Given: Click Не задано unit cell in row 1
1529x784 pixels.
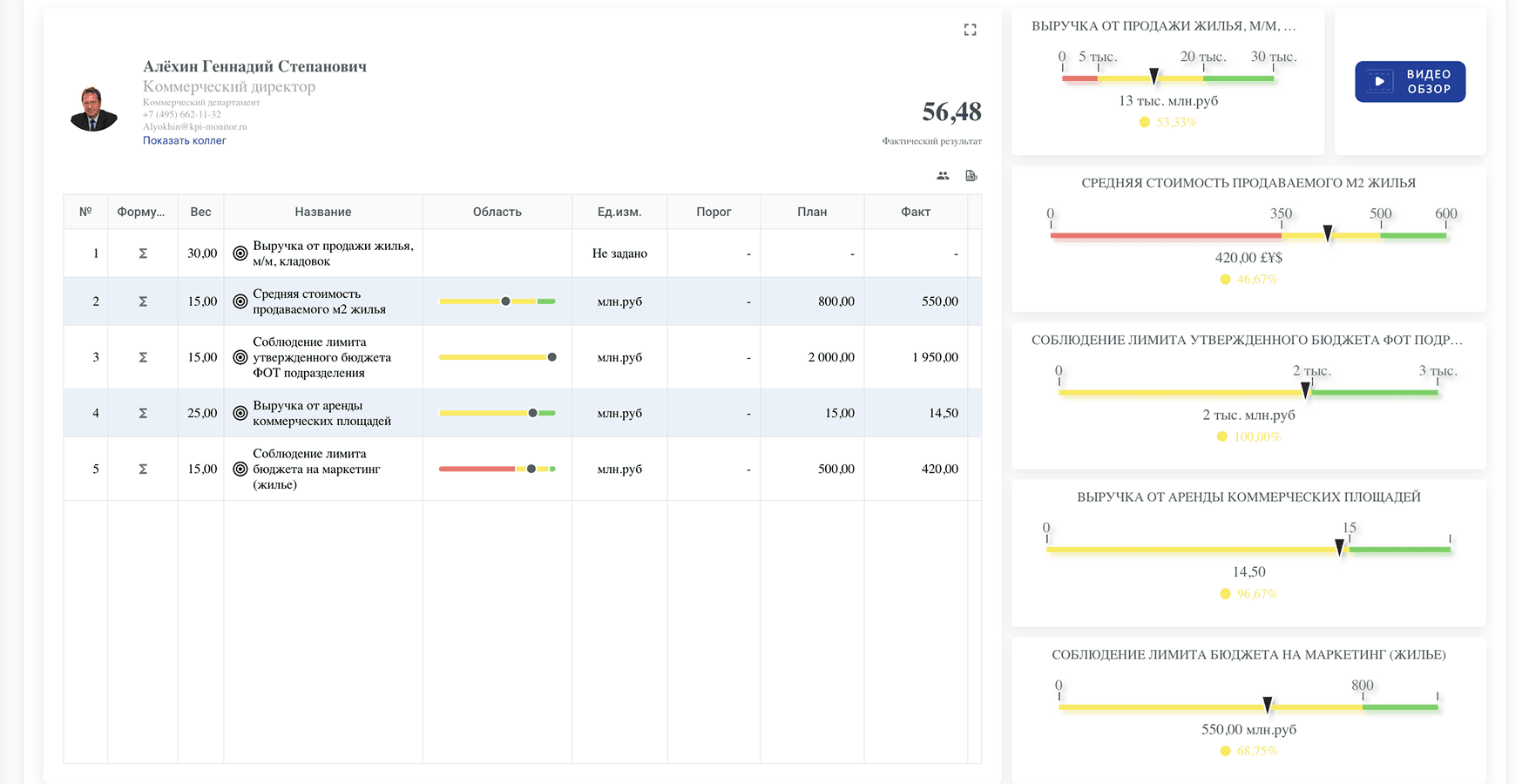Looking at the screenshot, I should [619, 253].
